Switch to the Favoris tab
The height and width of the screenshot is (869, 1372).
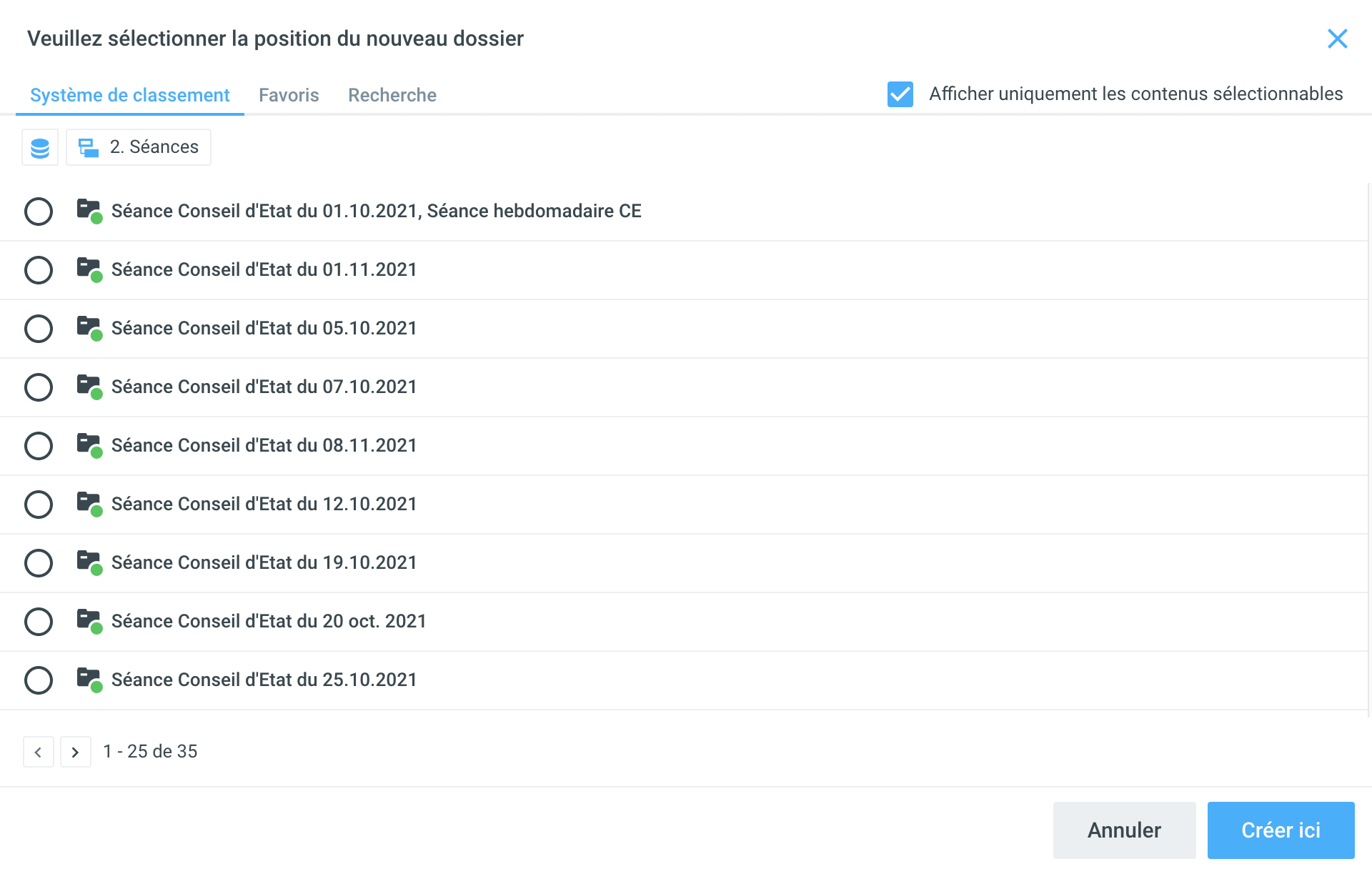tap(289, 95)
